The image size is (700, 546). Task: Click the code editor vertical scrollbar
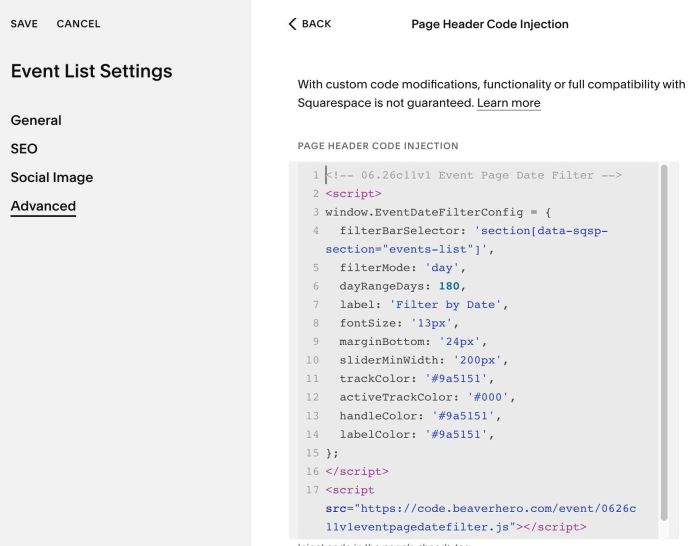click(664, 342)
